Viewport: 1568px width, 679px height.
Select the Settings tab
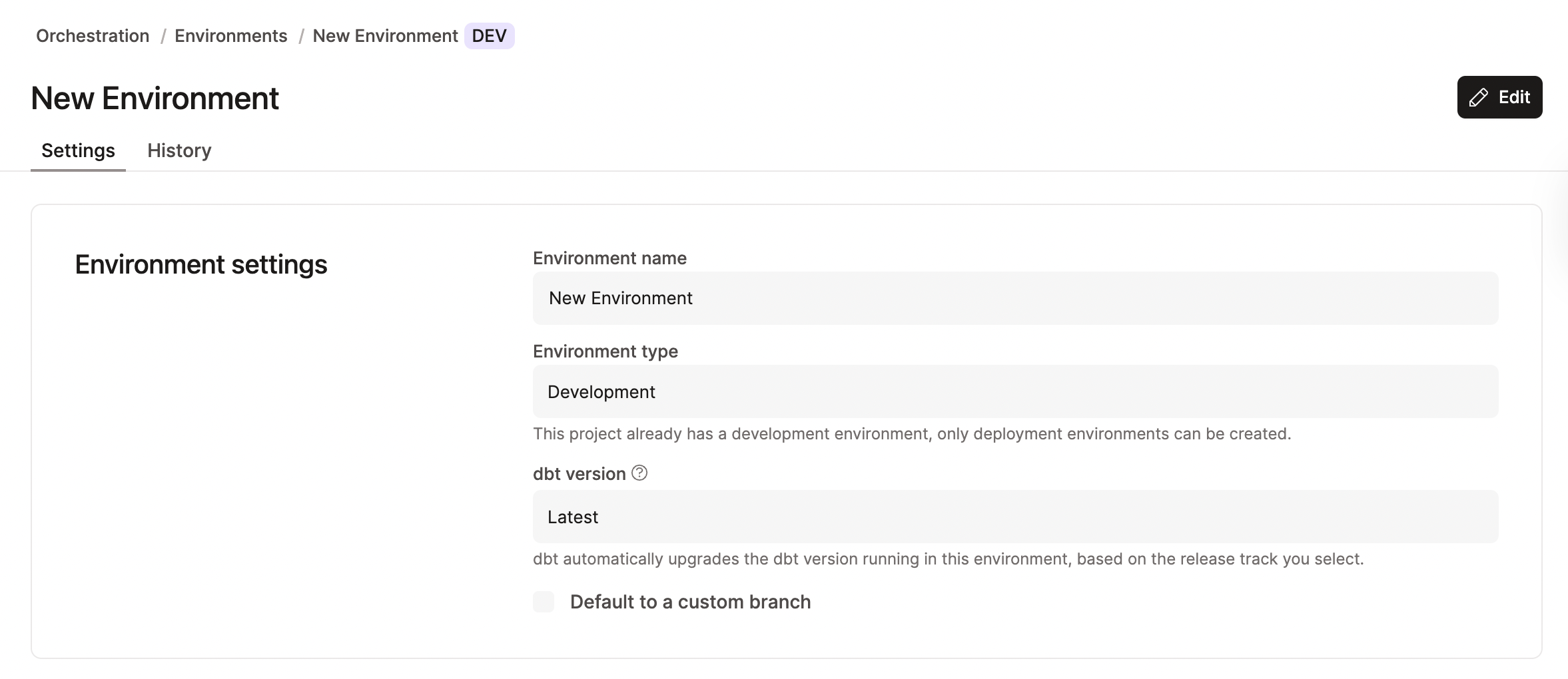click(x=78, y=150)
